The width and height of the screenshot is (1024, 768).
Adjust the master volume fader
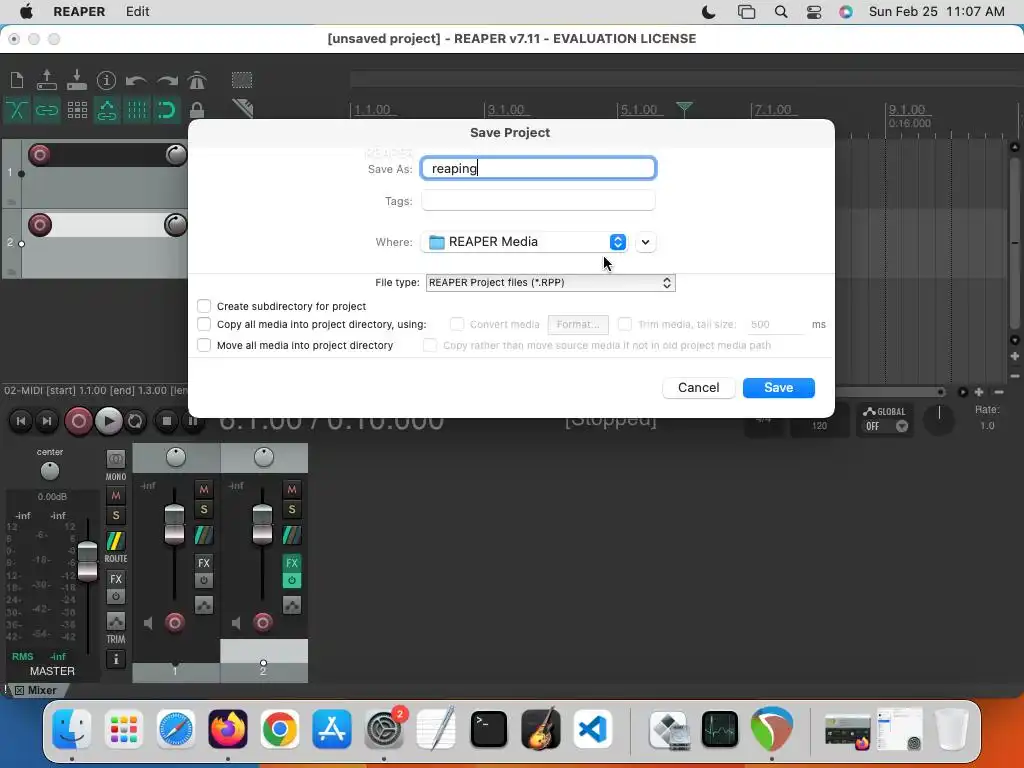point(87,562)
